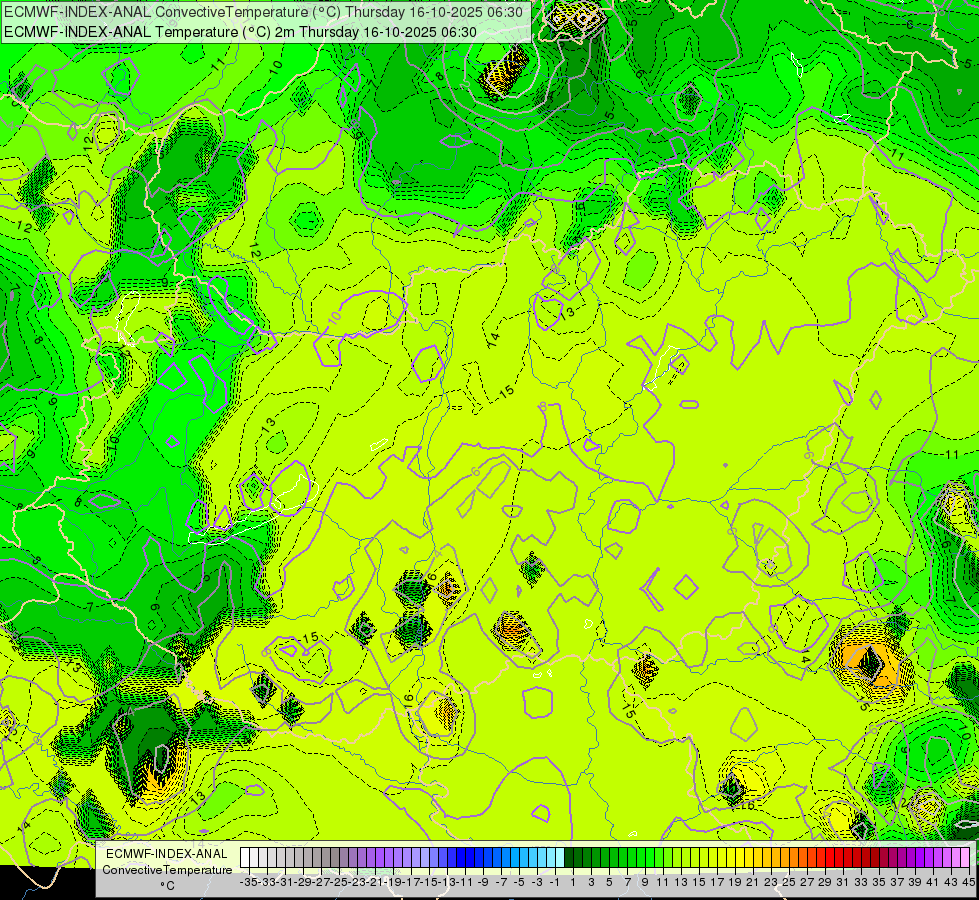Image resolution: width=979 pixels, height=900 pixels.
Task: Click the legend's ConvectiveTemperature label
Action: (x=167, y=870)
